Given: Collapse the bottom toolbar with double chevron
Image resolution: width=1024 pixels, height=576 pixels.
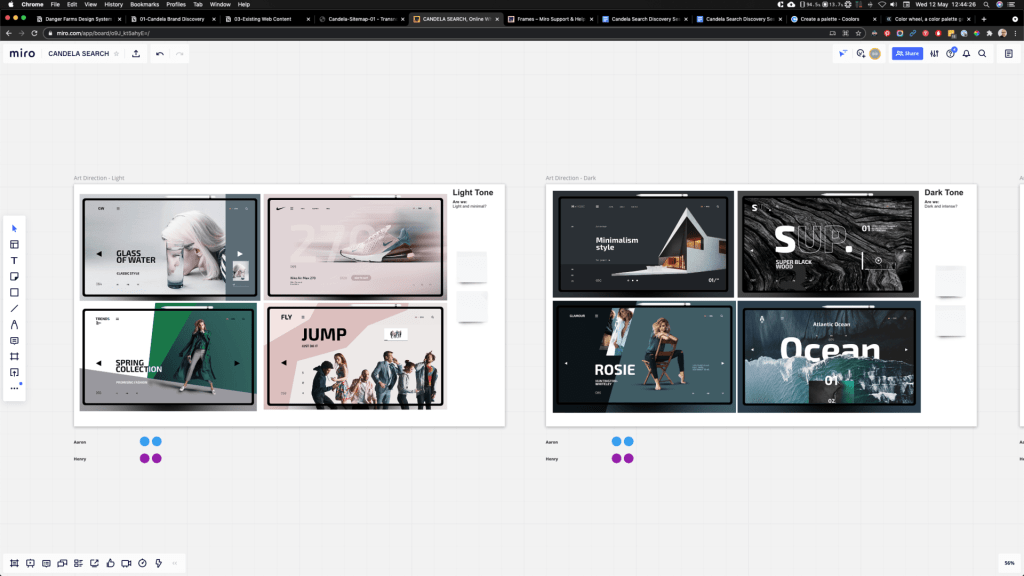Looking at the screenshot, I should [x=175, y=563].
